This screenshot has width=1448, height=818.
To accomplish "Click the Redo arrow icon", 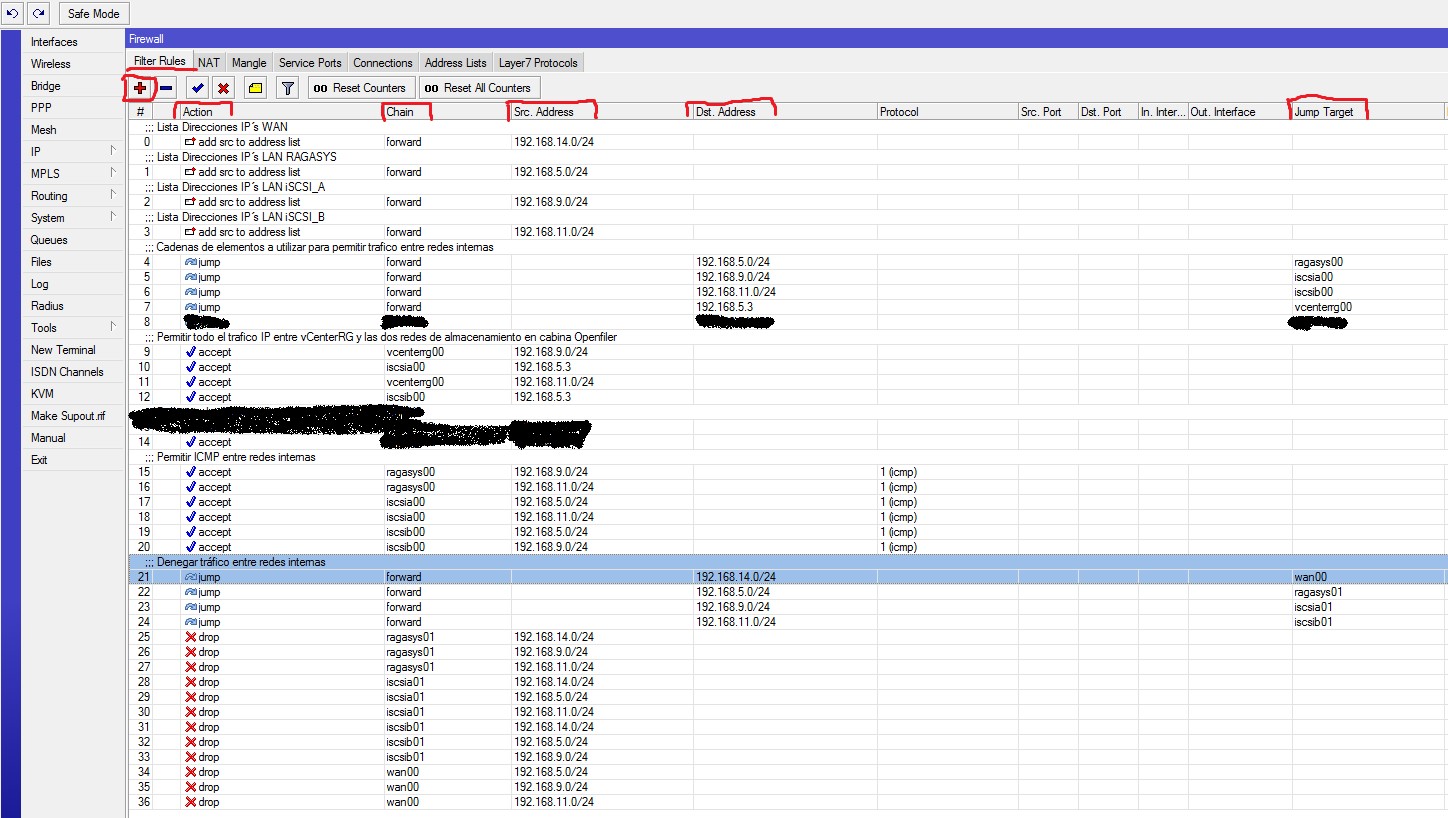I will point(38,13).
